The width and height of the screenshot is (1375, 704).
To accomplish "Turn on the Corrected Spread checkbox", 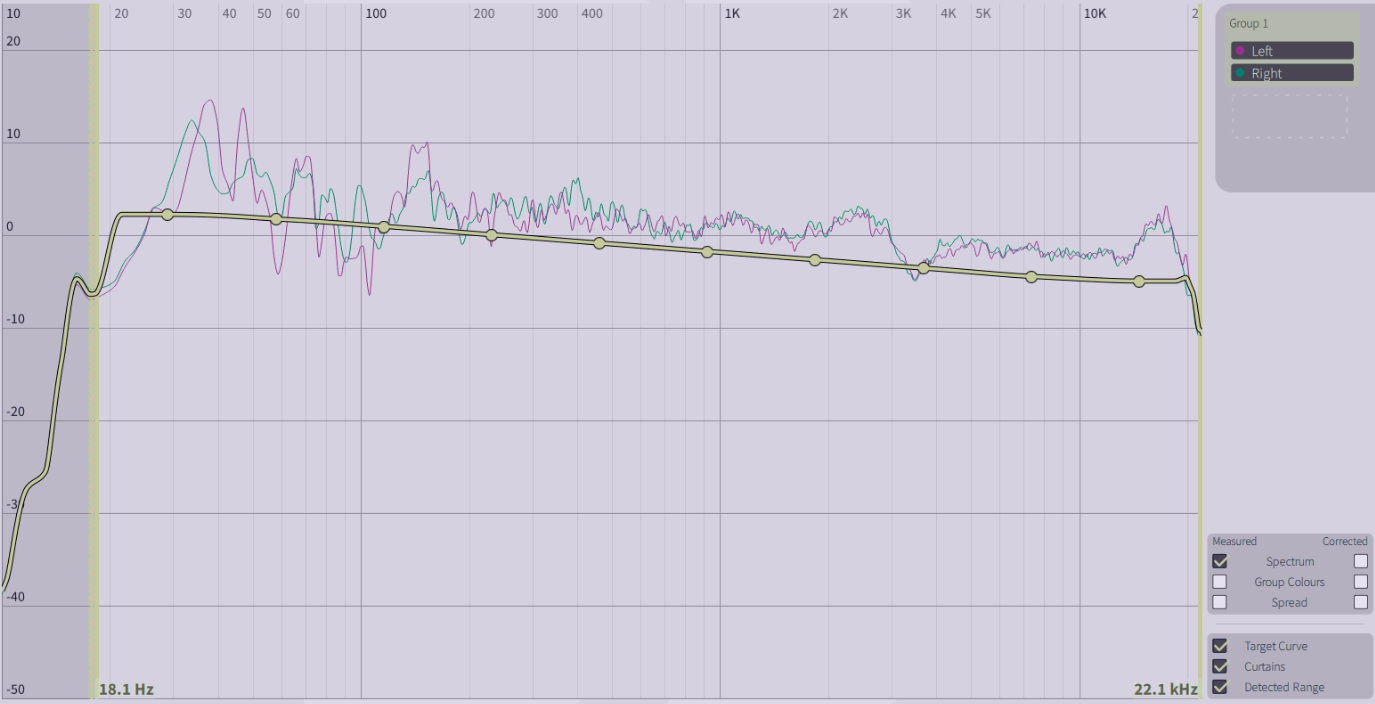I will click(1360, 602).
